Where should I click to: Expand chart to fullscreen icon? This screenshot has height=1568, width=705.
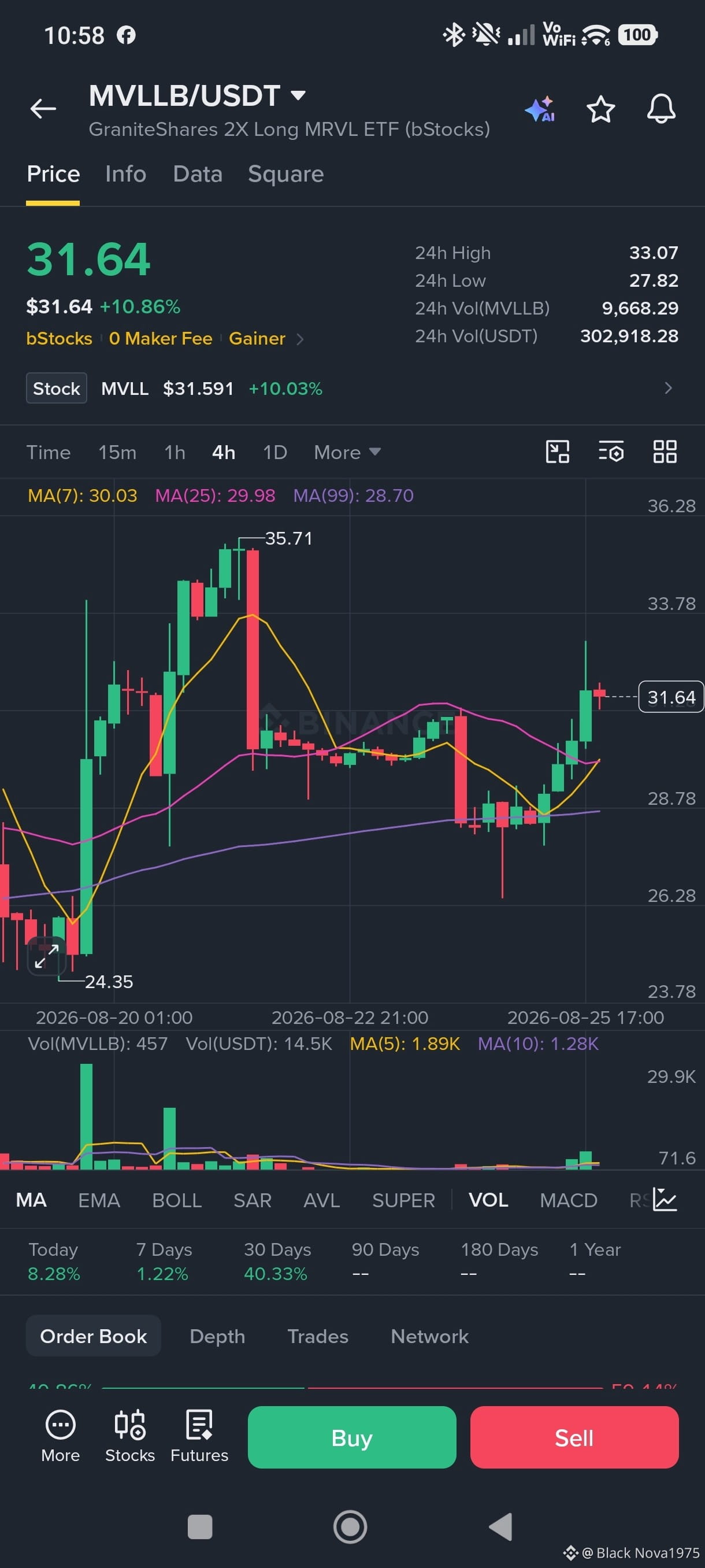[x=46, y=956]
